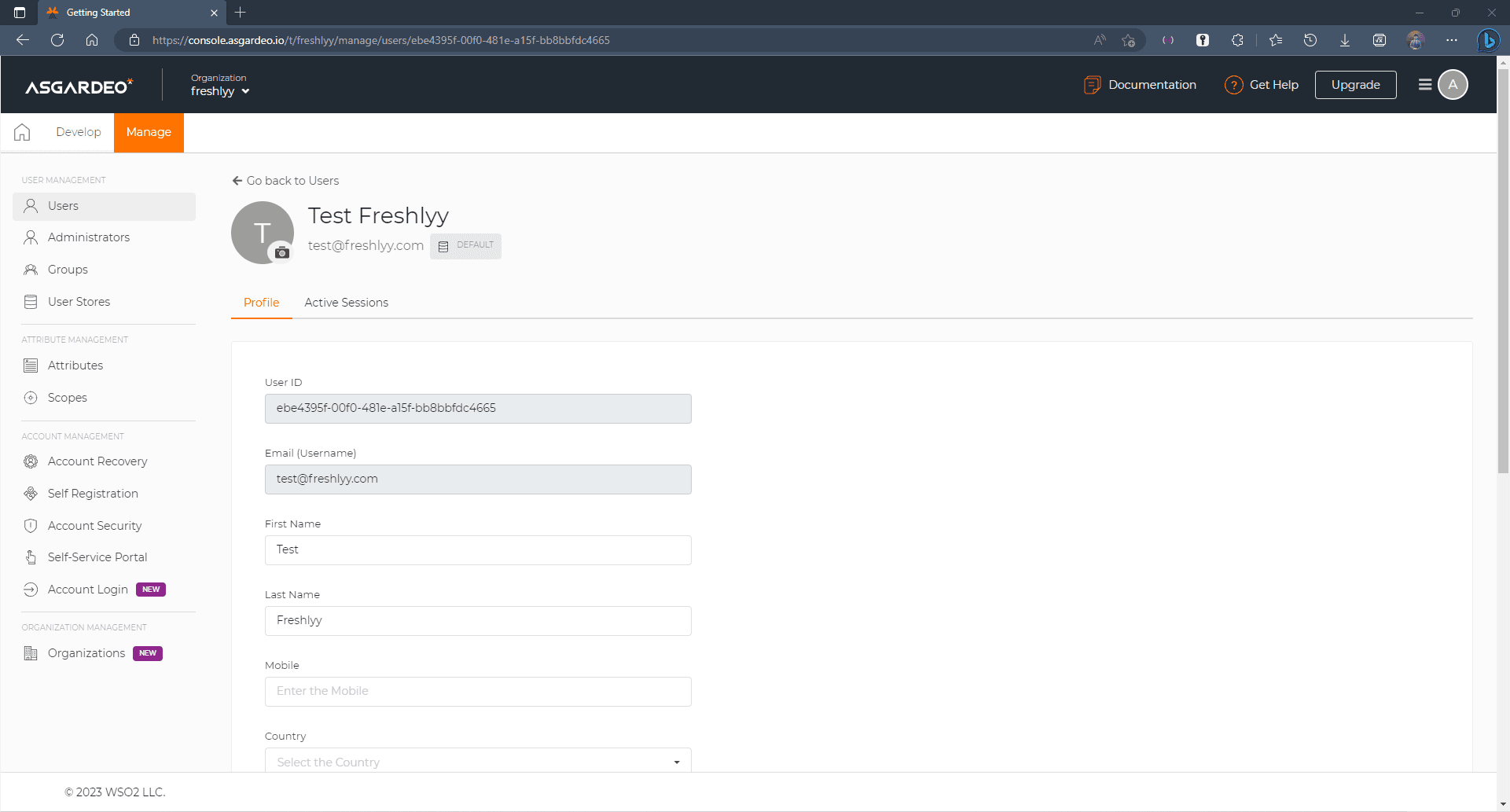This screenshot has width=1510, height=812.
Task: Open browser settings and more menu
Action: (1452, 40)
